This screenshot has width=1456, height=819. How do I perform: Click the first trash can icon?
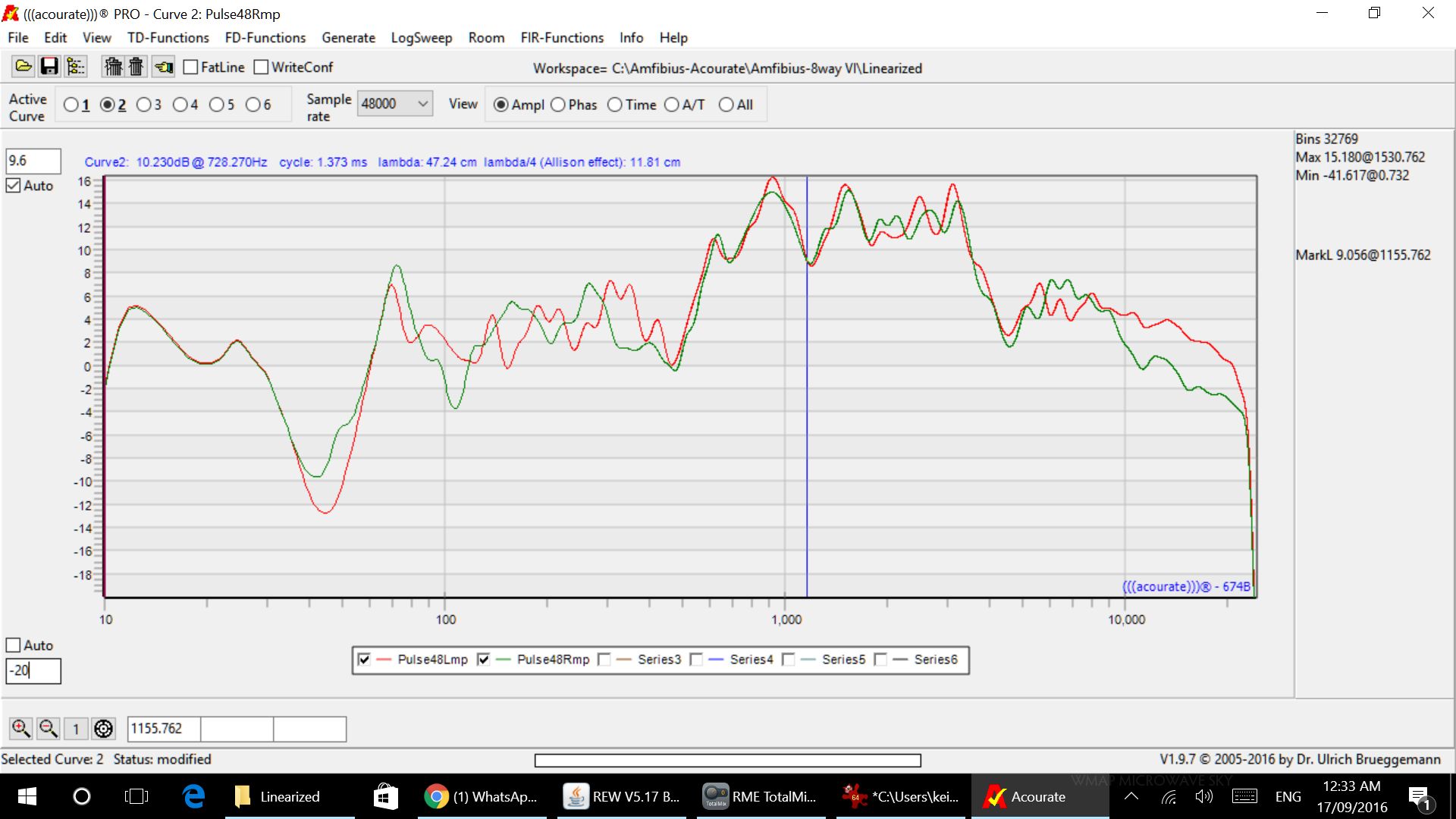tap(113, 67)
